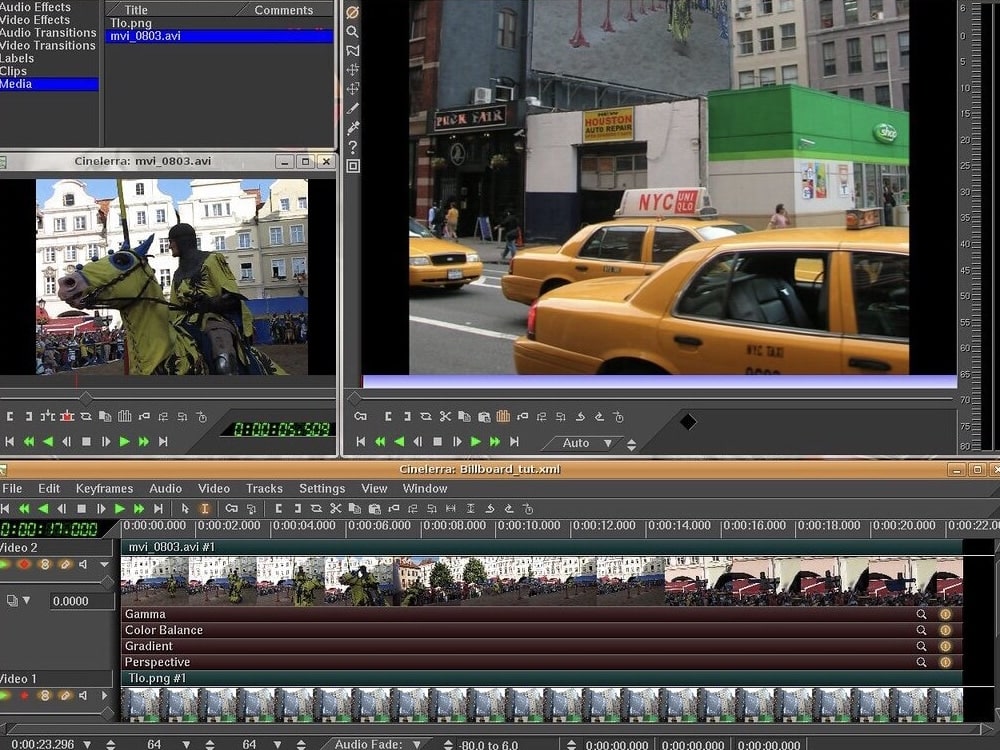
Task: Toggle gang faders on Video 1 track
Action: click(45, 695)
